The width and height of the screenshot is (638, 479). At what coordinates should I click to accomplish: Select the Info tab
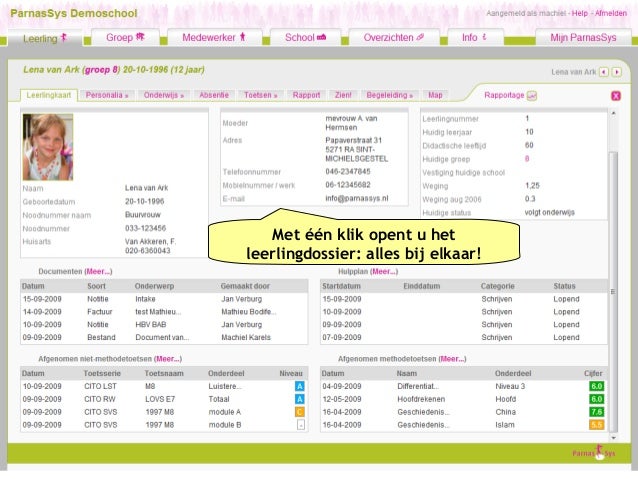(x=474, y=37)
